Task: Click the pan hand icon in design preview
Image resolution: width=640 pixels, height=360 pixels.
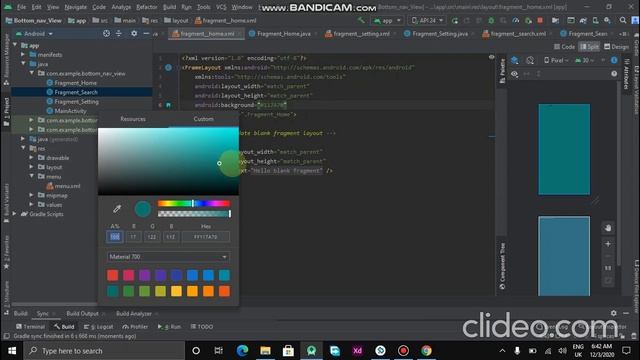Action: (x=608, y=228)
